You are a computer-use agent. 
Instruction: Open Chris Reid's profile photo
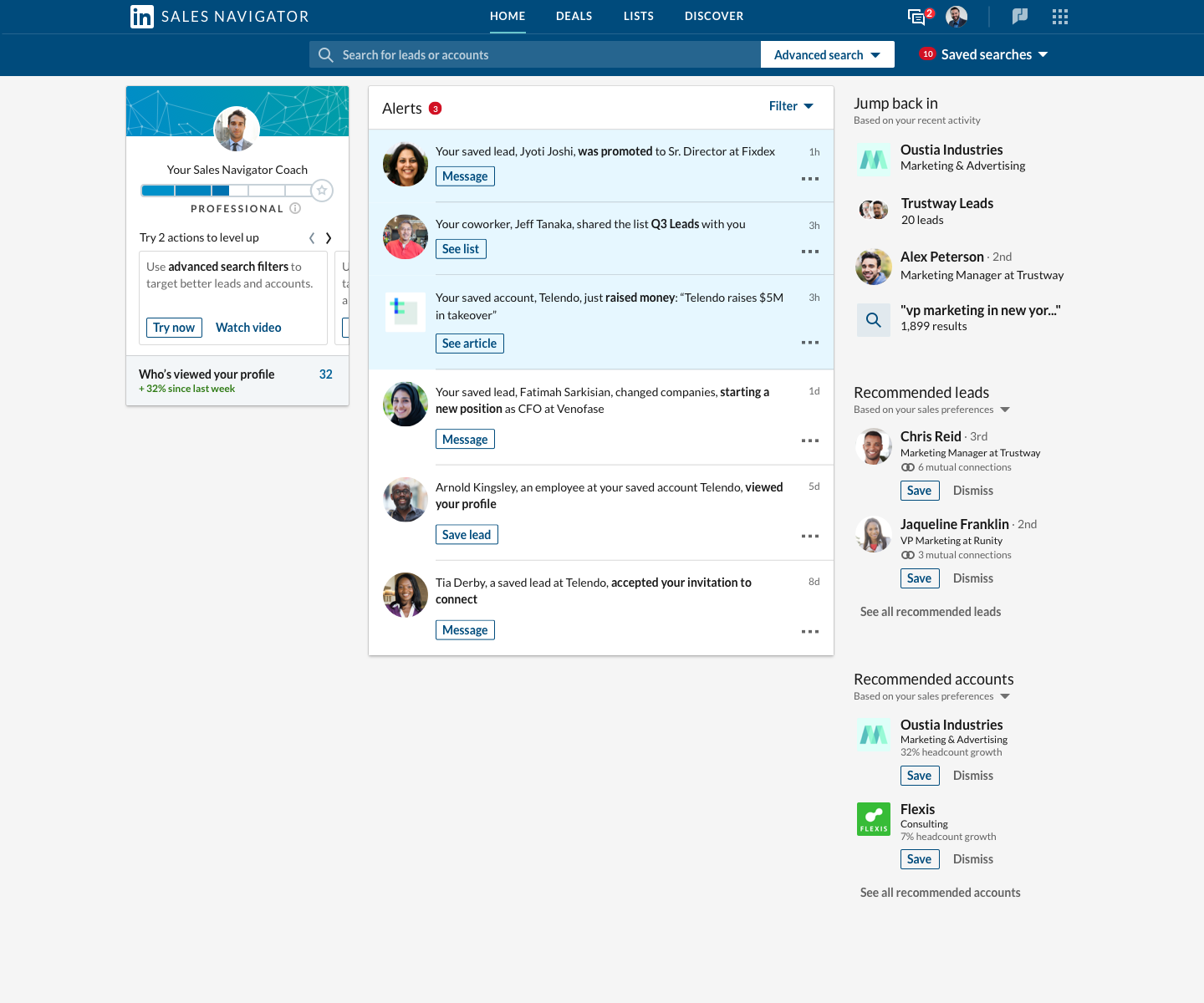[x=874, y=446]
